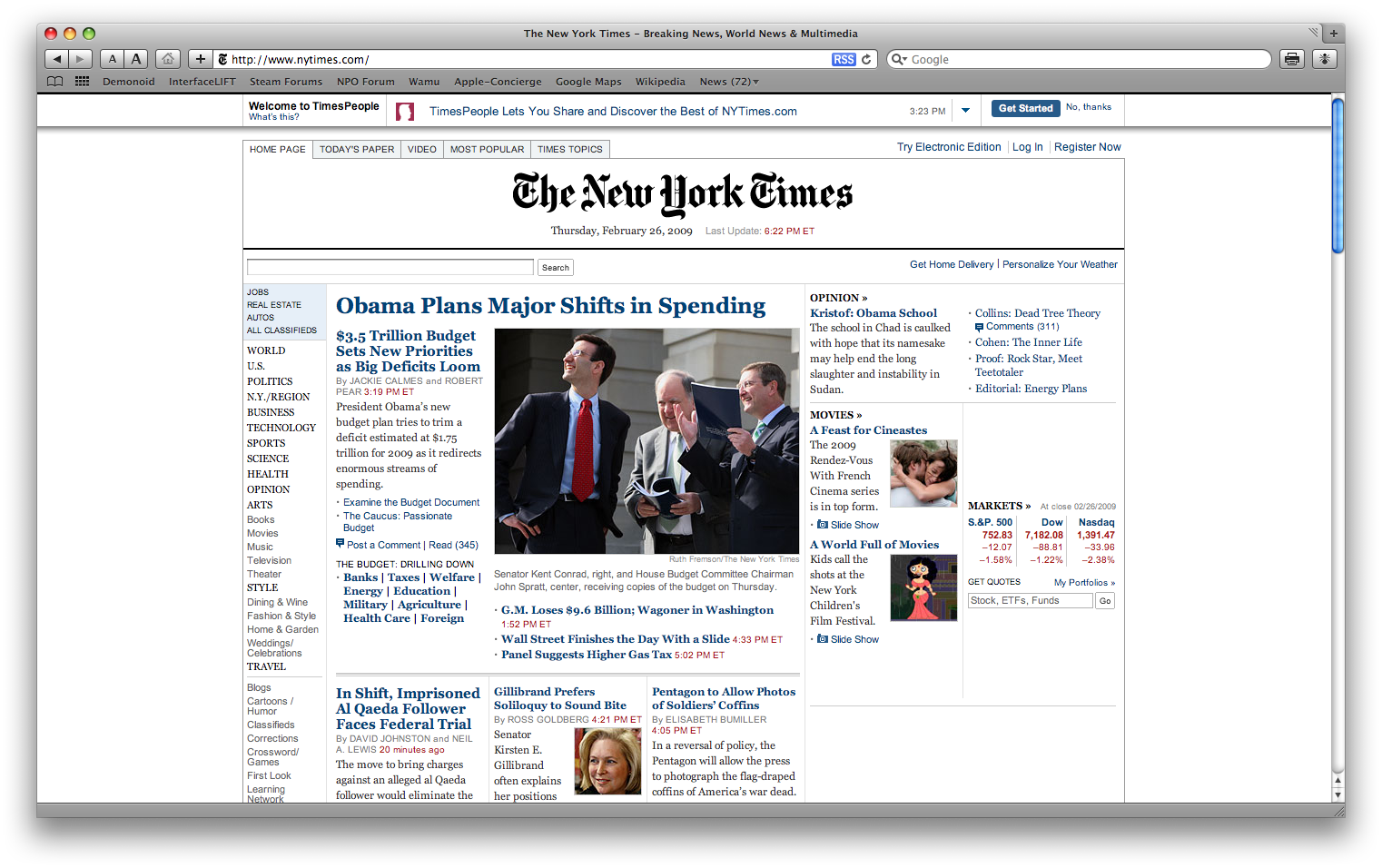Expand the News (72) bookmarks dropdown
This screenshot has height=868, width=1382.
[729, 82]
